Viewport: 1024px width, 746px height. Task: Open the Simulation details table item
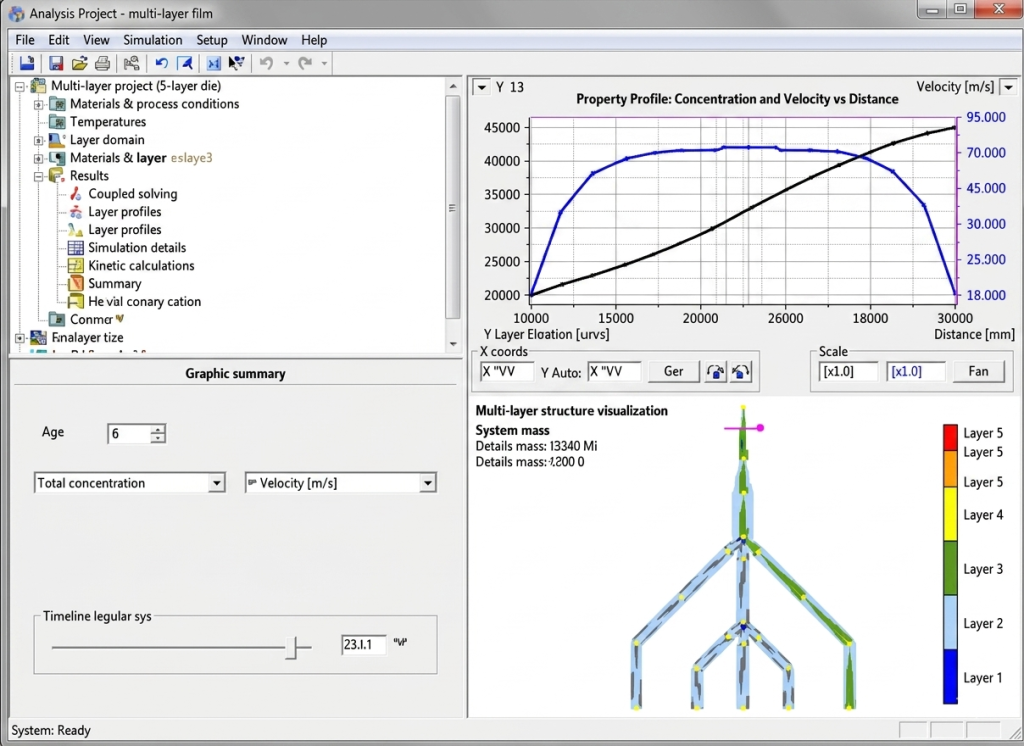tap(137, 248)
